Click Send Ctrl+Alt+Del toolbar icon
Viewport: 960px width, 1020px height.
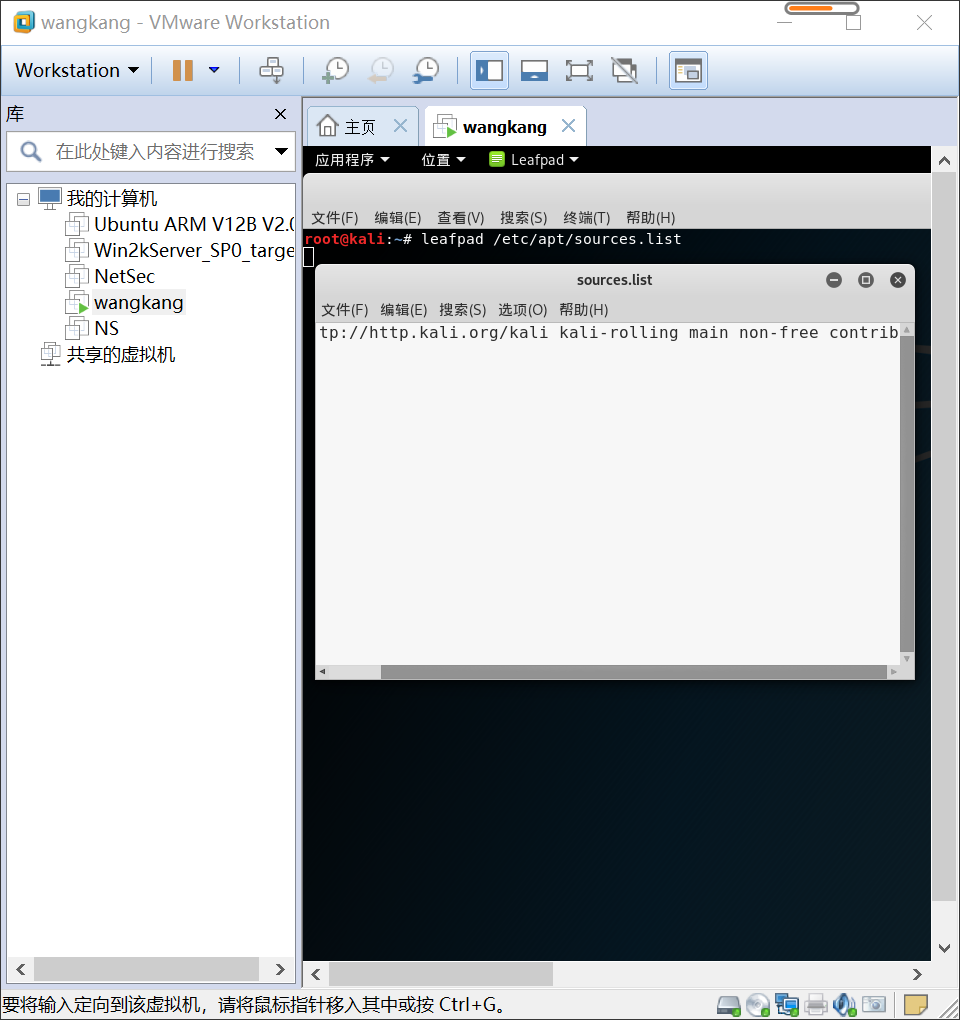pos(271,70)
